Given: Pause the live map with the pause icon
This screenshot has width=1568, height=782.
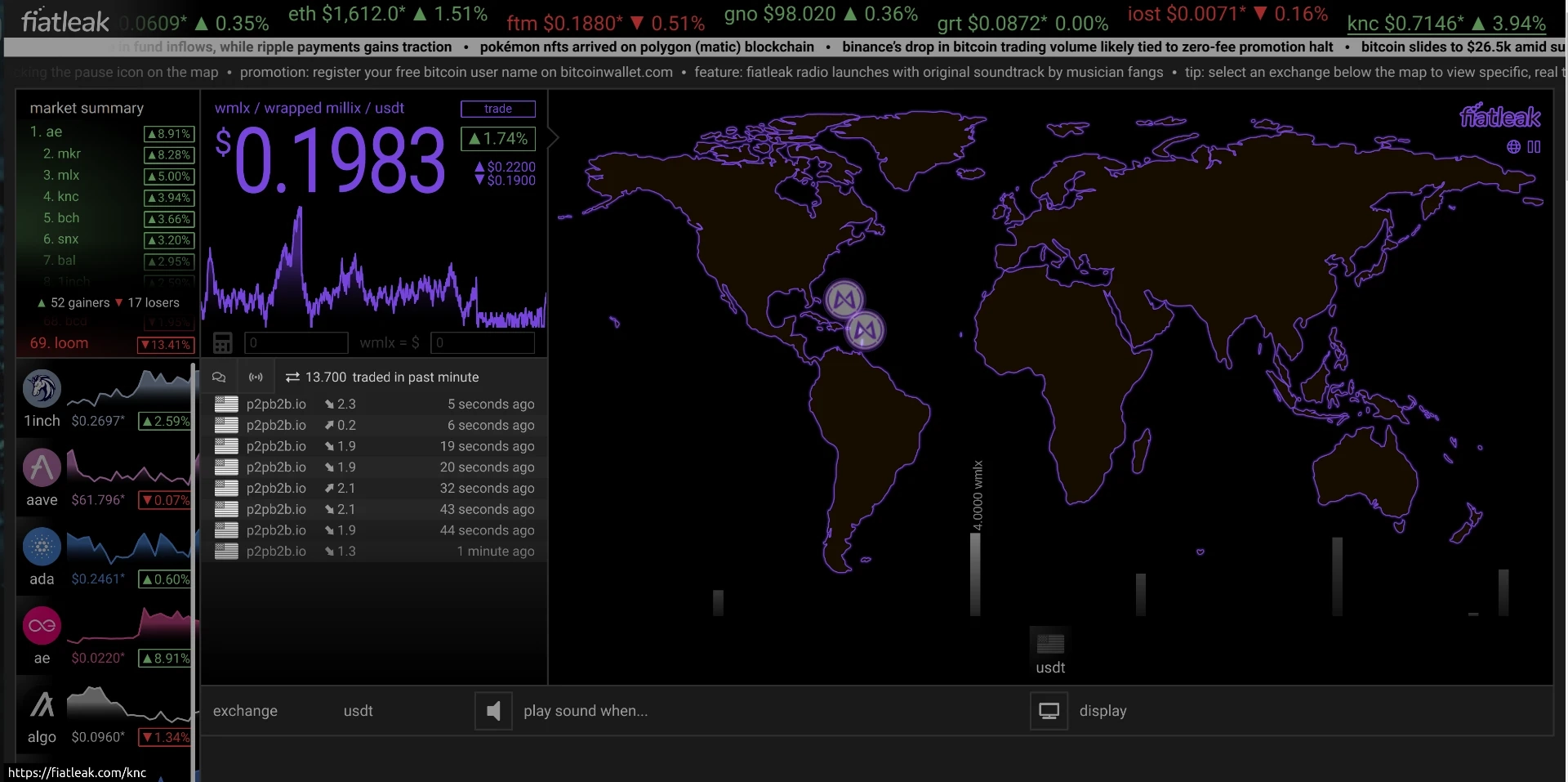Looking at the screenshot, I should click(1534, 147).
